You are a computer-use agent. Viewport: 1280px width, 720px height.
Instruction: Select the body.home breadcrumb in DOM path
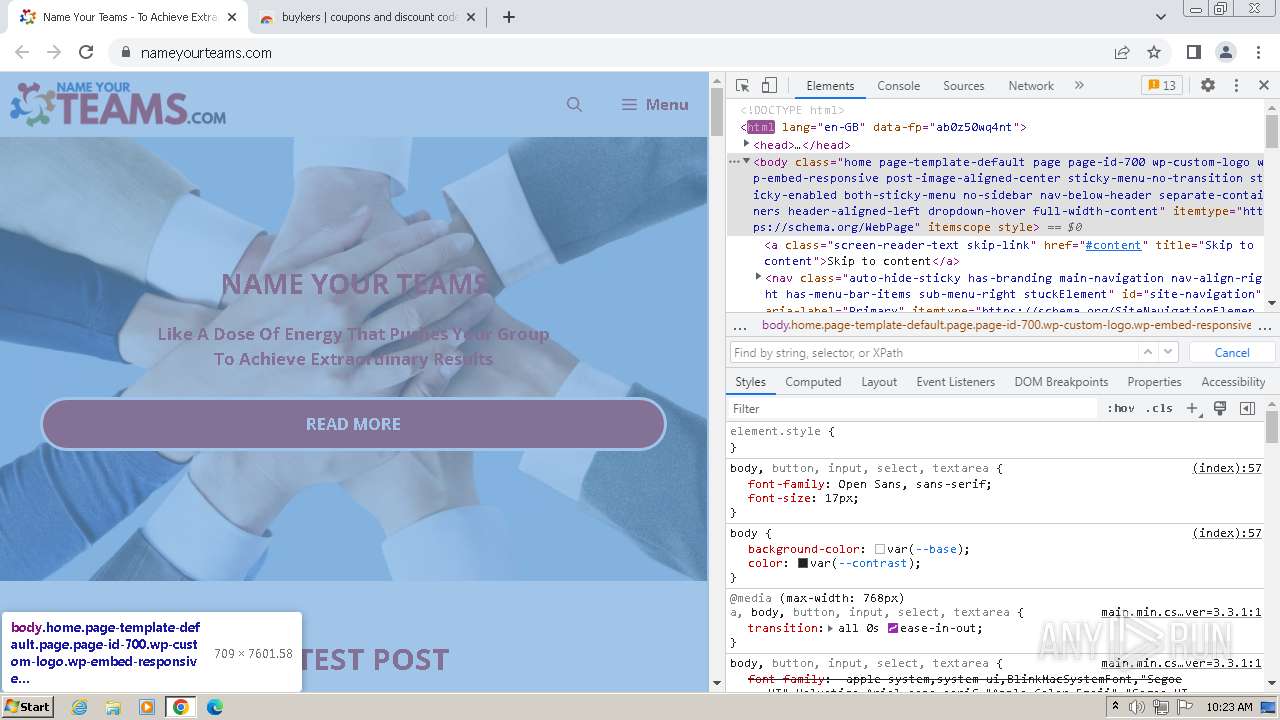pos(1006,326)
